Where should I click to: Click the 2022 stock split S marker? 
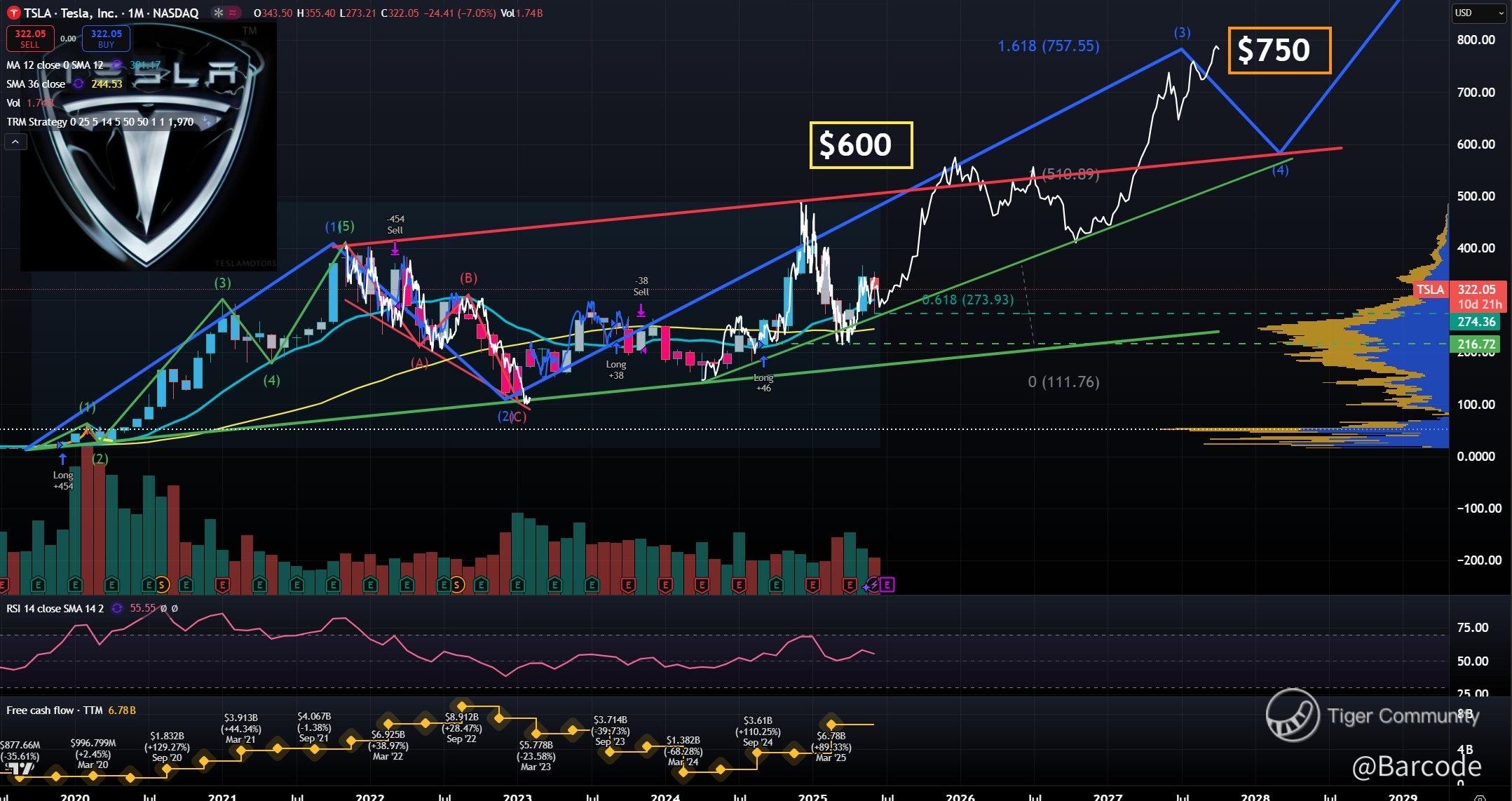click(x=457, y=584)
